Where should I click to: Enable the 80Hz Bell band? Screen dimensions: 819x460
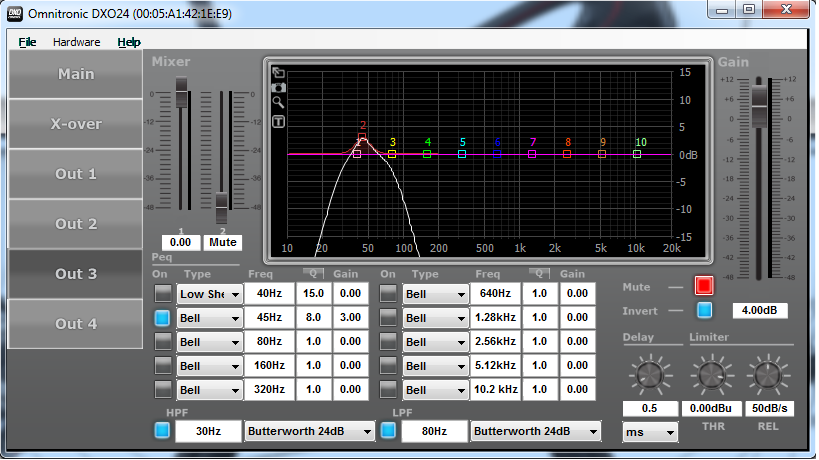click(162, 341)
